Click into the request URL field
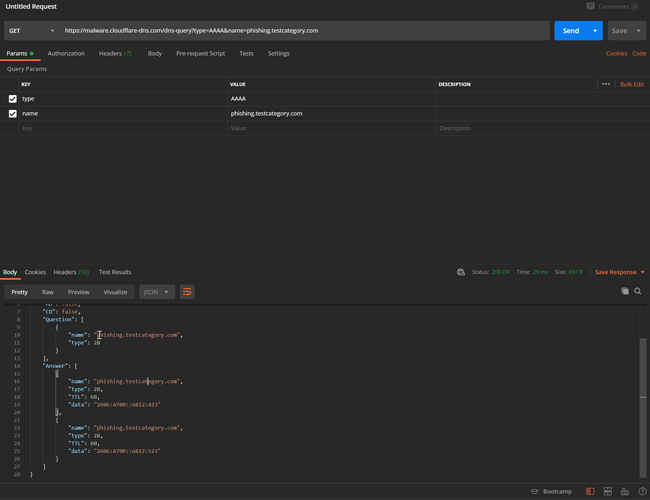This screenshot has height=500, width=650. pyautogui.click(x=305, y=31)
